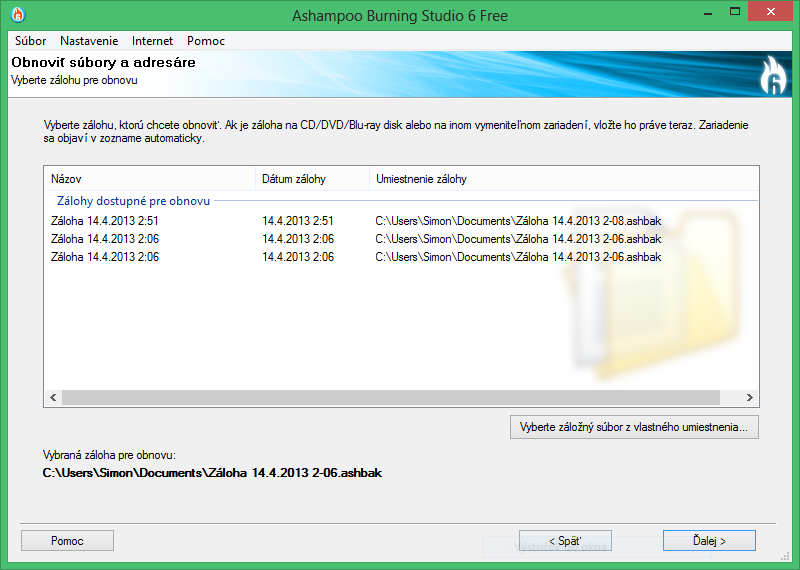The image size is (800, 570).
Task: Go back with the Späť button
Action: click(x=565, y=540)
